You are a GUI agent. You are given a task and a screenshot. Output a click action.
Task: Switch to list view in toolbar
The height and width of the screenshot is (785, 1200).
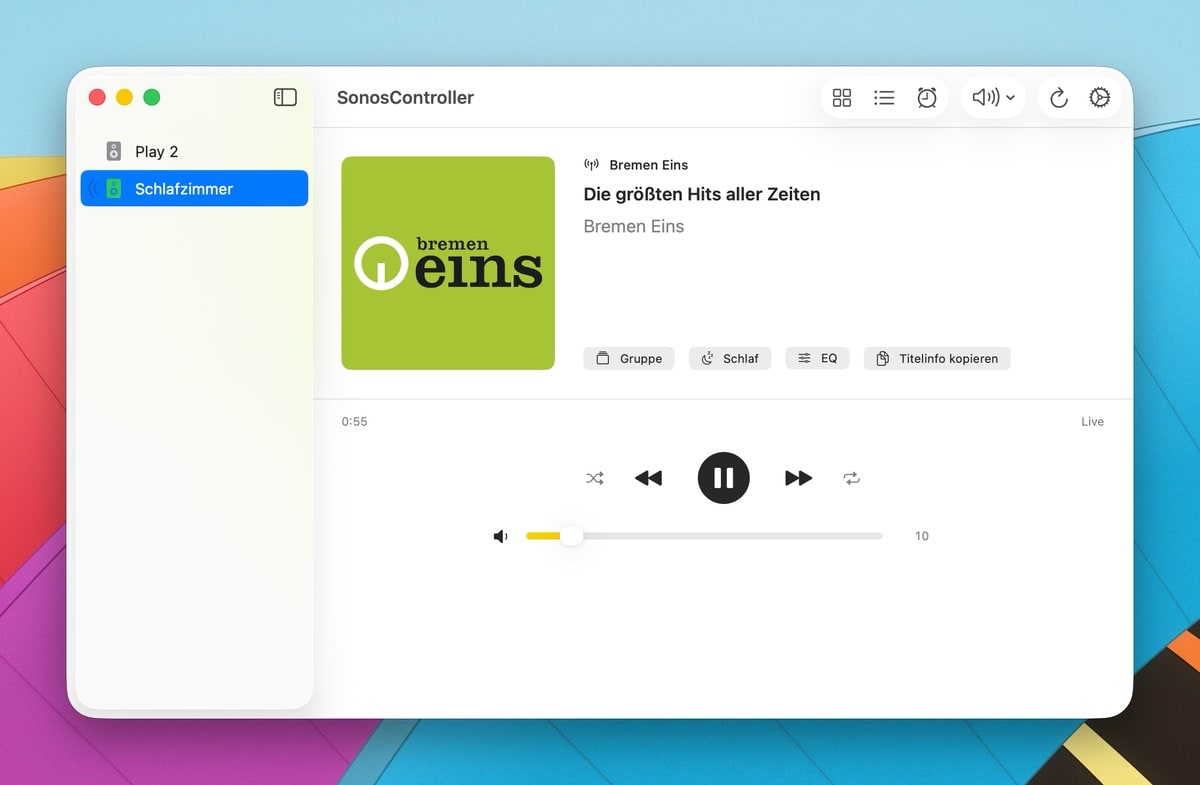pyautogui.click(x=884, y=97)
